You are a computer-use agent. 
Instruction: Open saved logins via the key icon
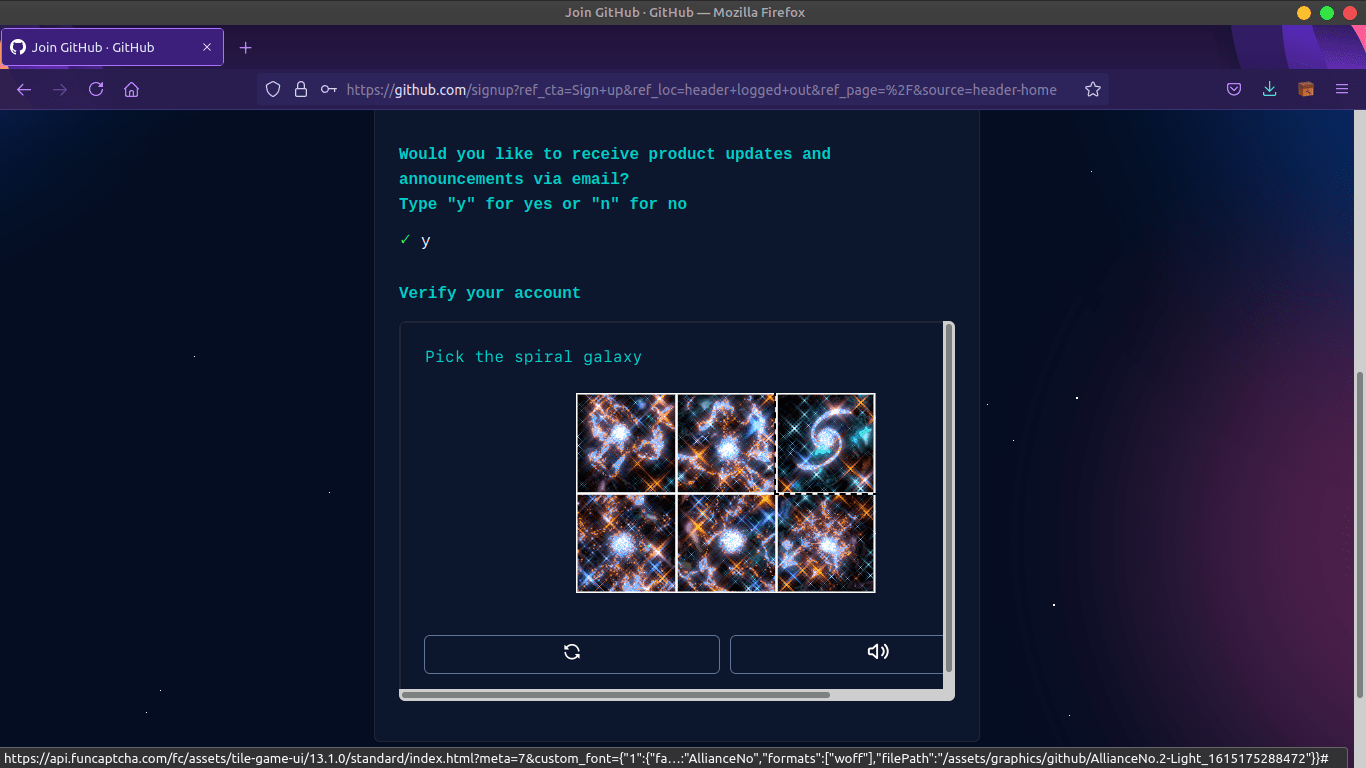pyautogui.click(x=328, y=89)
